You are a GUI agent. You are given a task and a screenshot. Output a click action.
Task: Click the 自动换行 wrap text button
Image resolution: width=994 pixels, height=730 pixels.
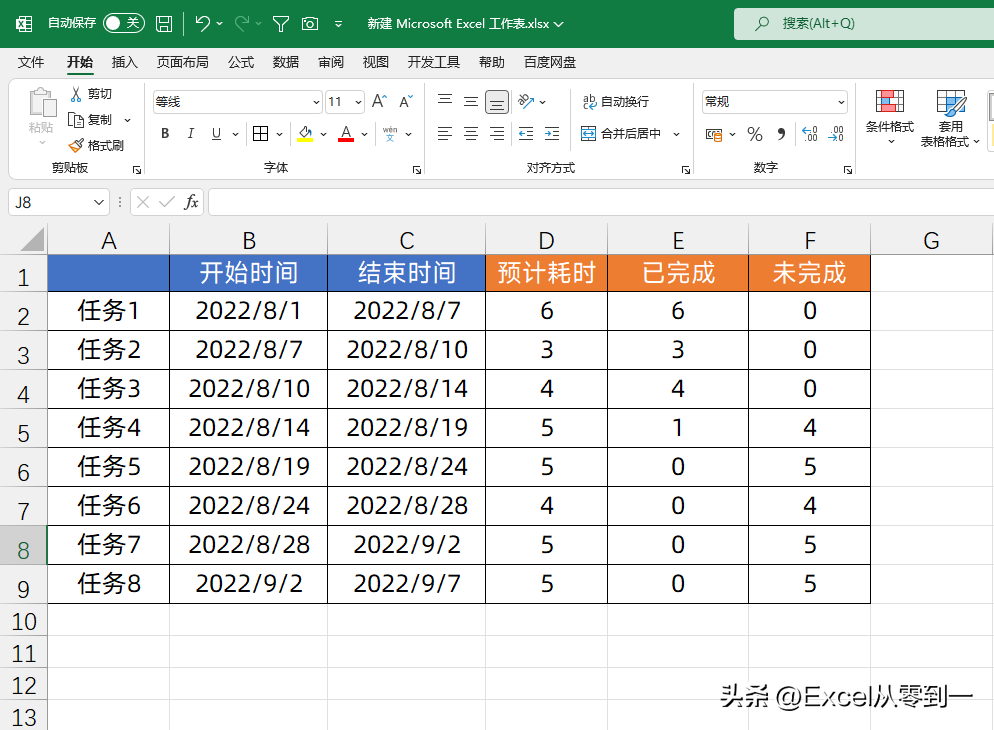click(616, 101)
